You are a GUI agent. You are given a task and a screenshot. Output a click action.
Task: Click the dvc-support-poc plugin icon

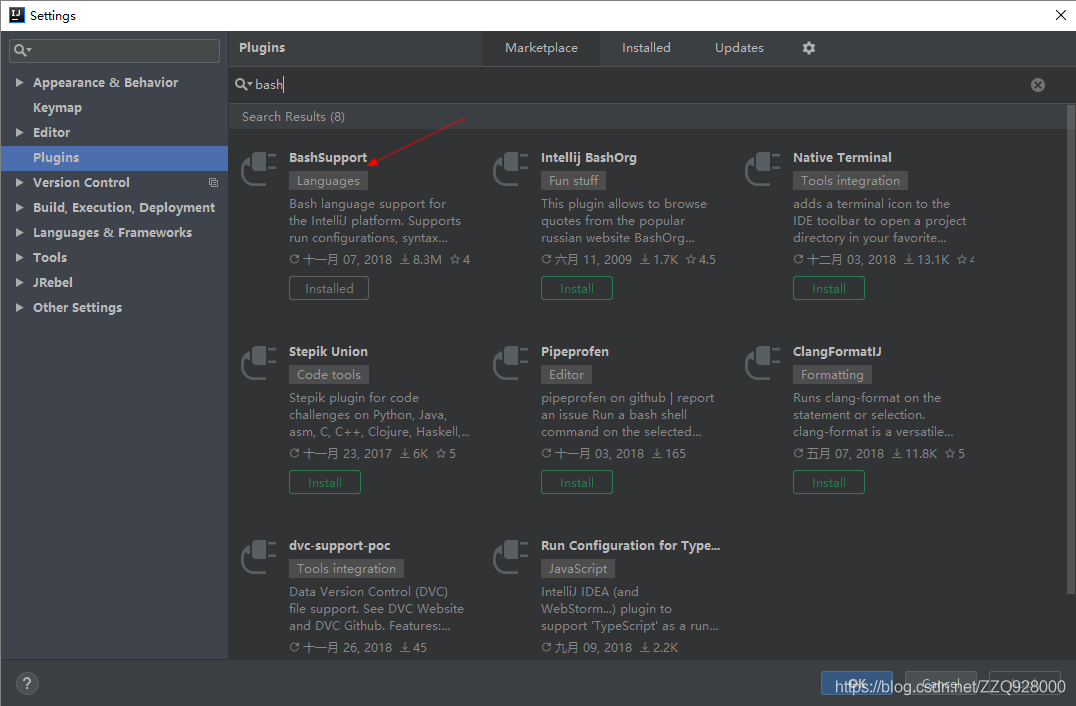click(x=259, y=557)
